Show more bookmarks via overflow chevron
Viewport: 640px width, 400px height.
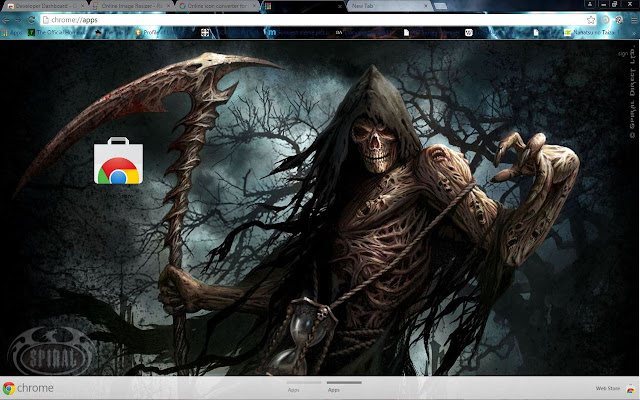pyautogui.click(x=634, y=33)
